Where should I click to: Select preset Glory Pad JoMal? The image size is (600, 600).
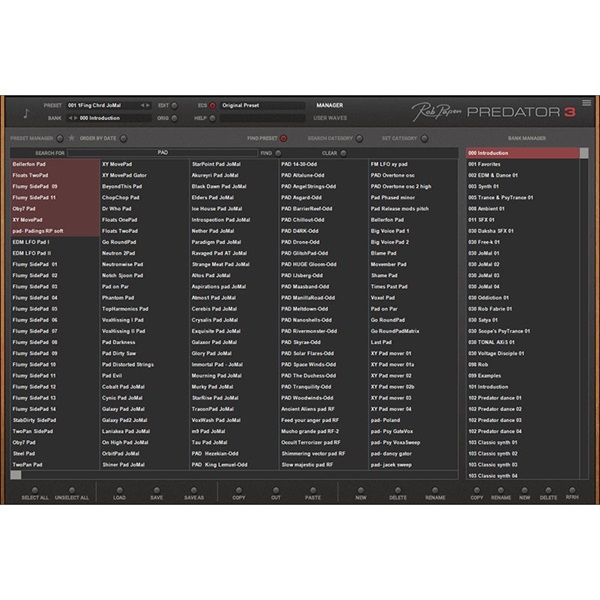click(234, 353)
